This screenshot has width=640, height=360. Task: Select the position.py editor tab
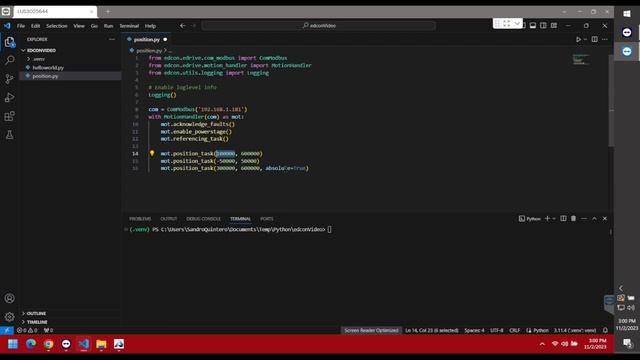147,40
